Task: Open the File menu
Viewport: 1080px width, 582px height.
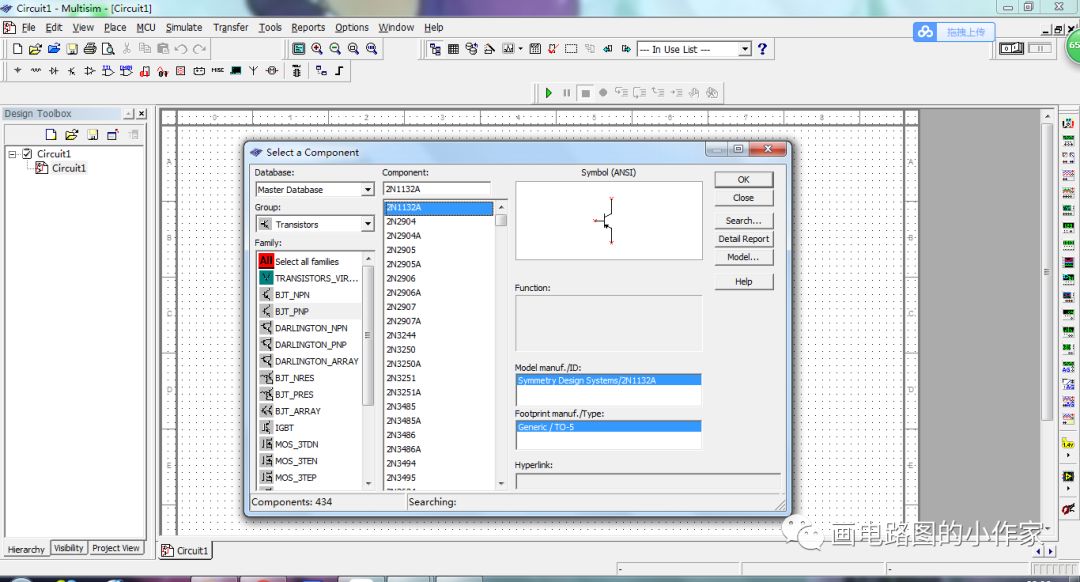Action: 28,28
